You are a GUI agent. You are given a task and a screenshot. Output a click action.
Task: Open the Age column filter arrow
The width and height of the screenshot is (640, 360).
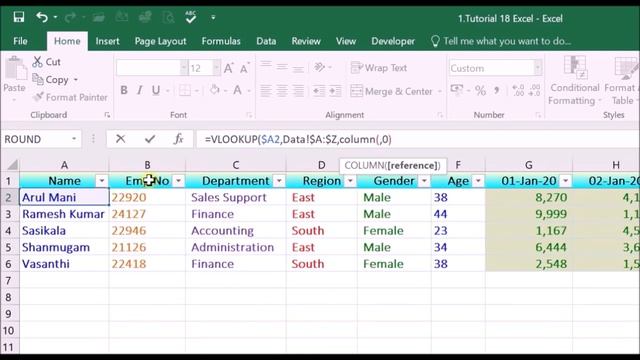coord(478,181)
